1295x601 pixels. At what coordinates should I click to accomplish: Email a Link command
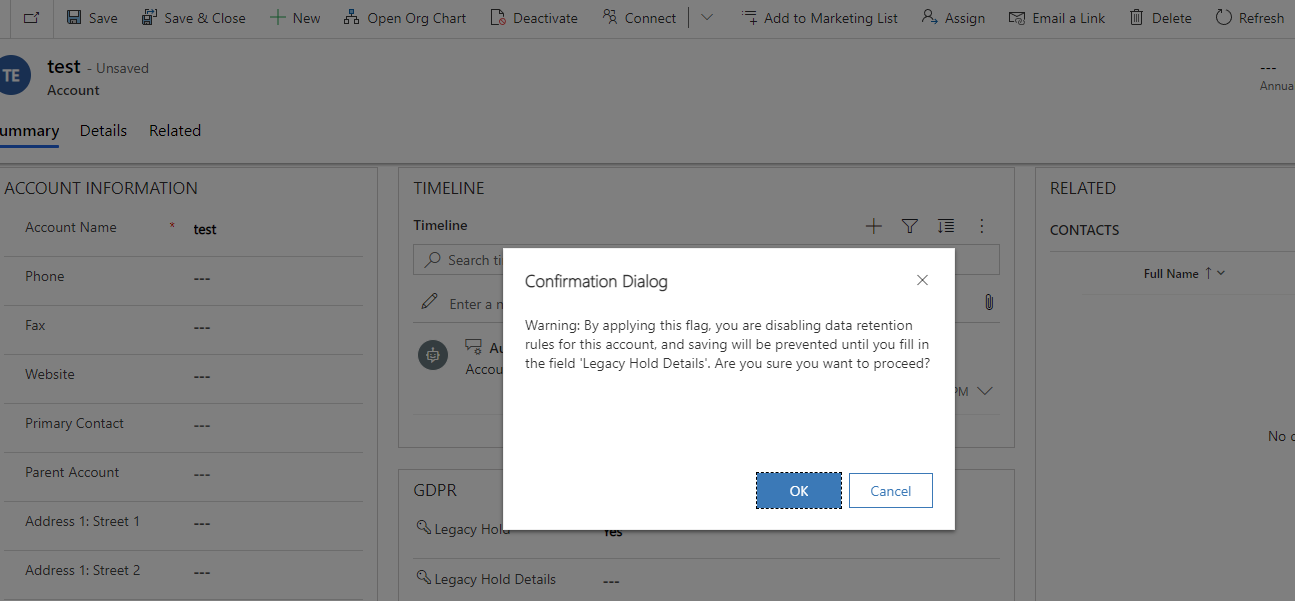click(1057, 18)
